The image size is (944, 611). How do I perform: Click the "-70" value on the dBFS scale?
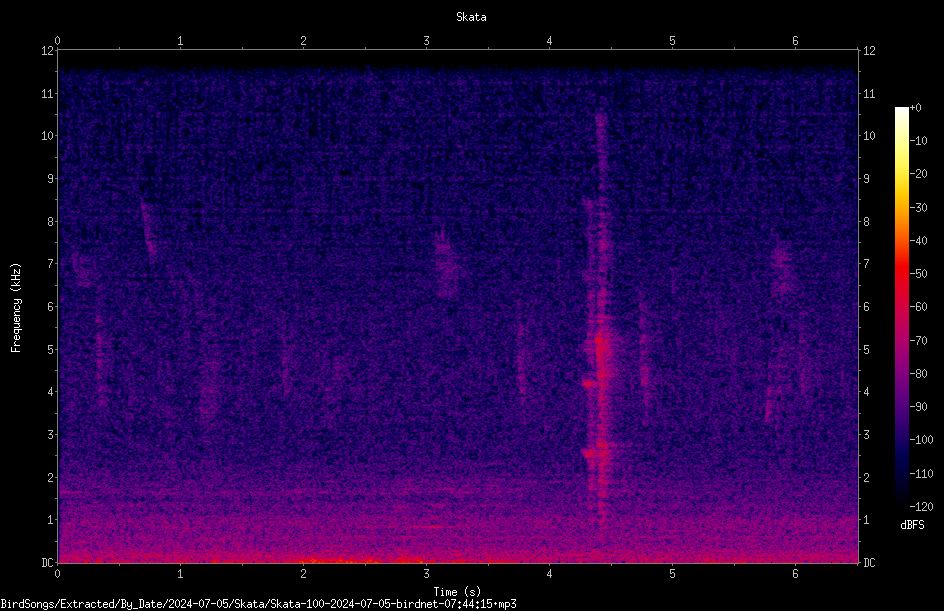click(x=919, y=341)
